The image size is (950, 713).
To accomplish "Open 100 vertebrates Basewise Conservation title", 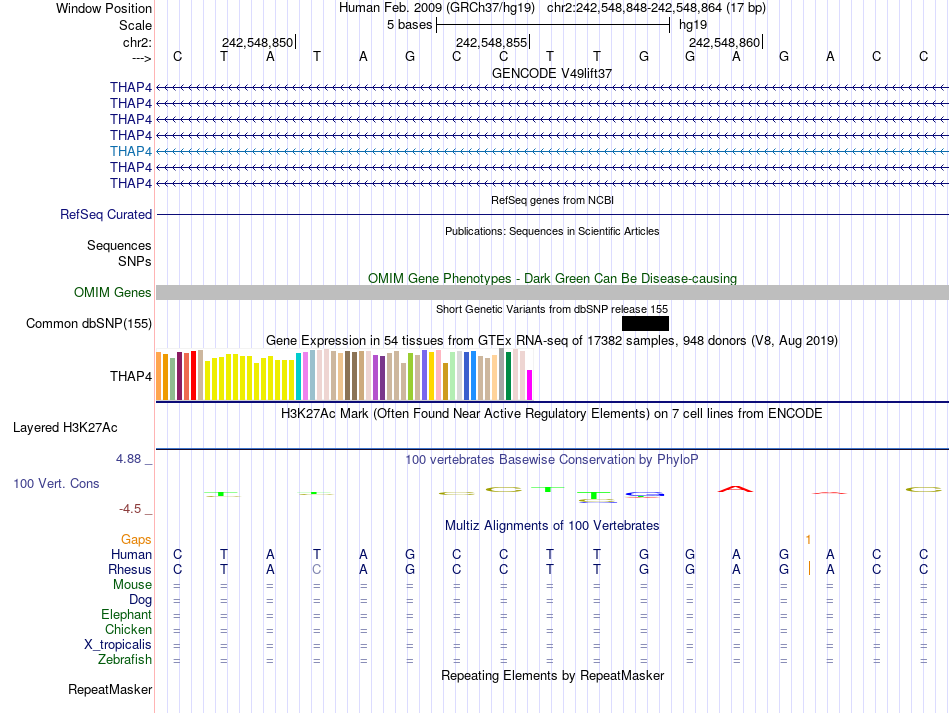I will (552, 460).
